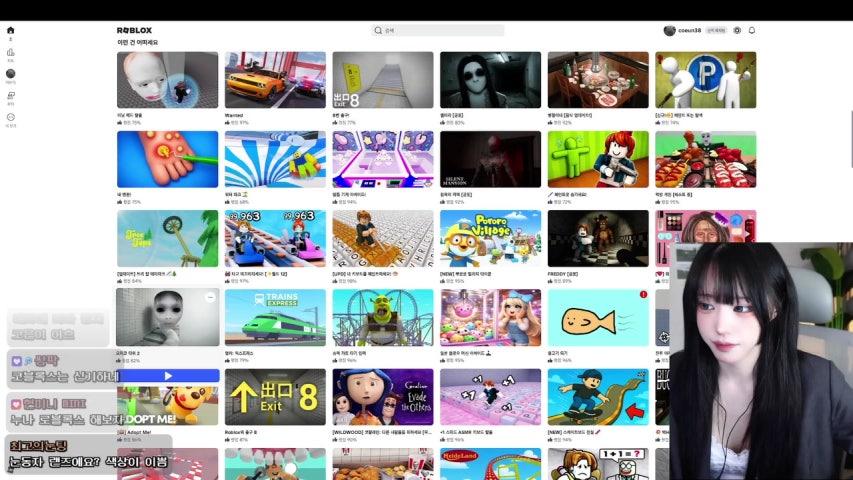Click the blue play button over Adopt Me

tap(168, 376)
